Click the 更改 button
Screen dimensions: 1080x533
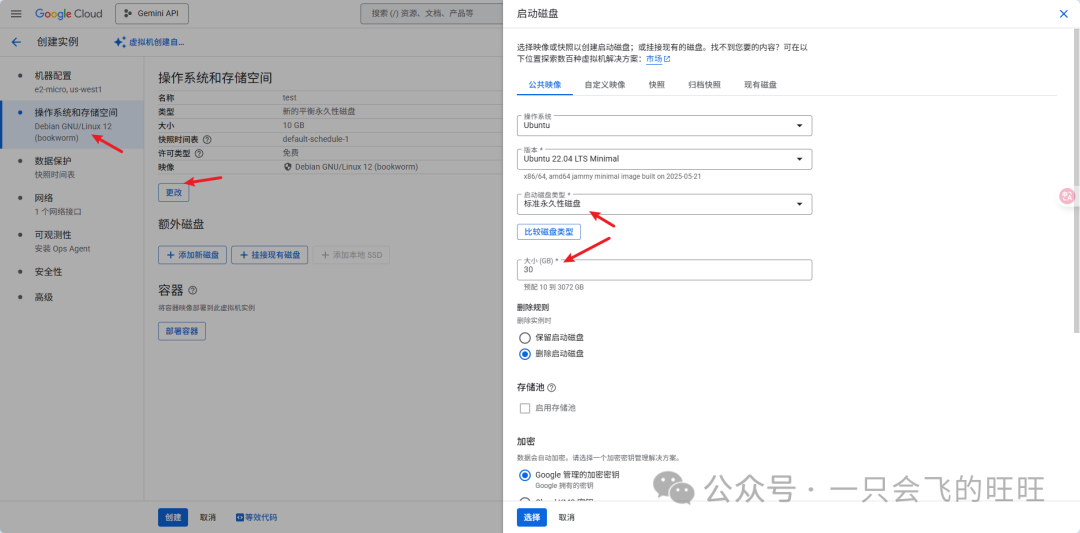pos(173,193)
